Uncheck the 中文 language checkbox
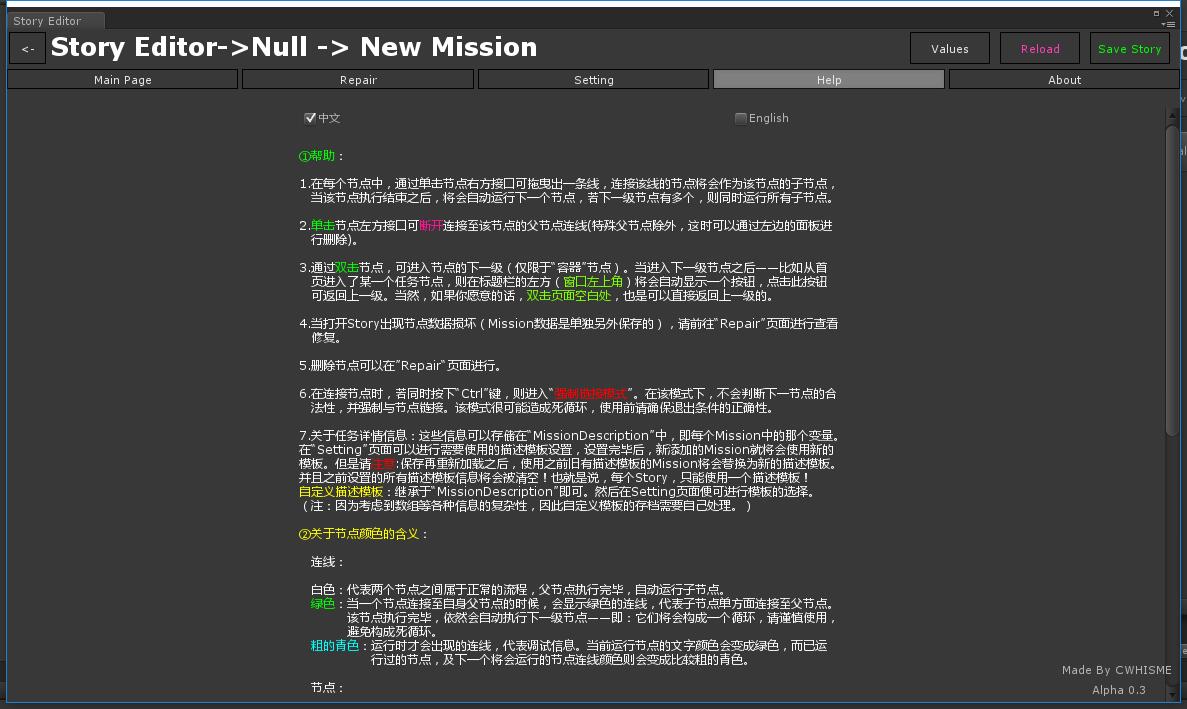This screenshot has width=1187, height=709. (x=311, y=117)
